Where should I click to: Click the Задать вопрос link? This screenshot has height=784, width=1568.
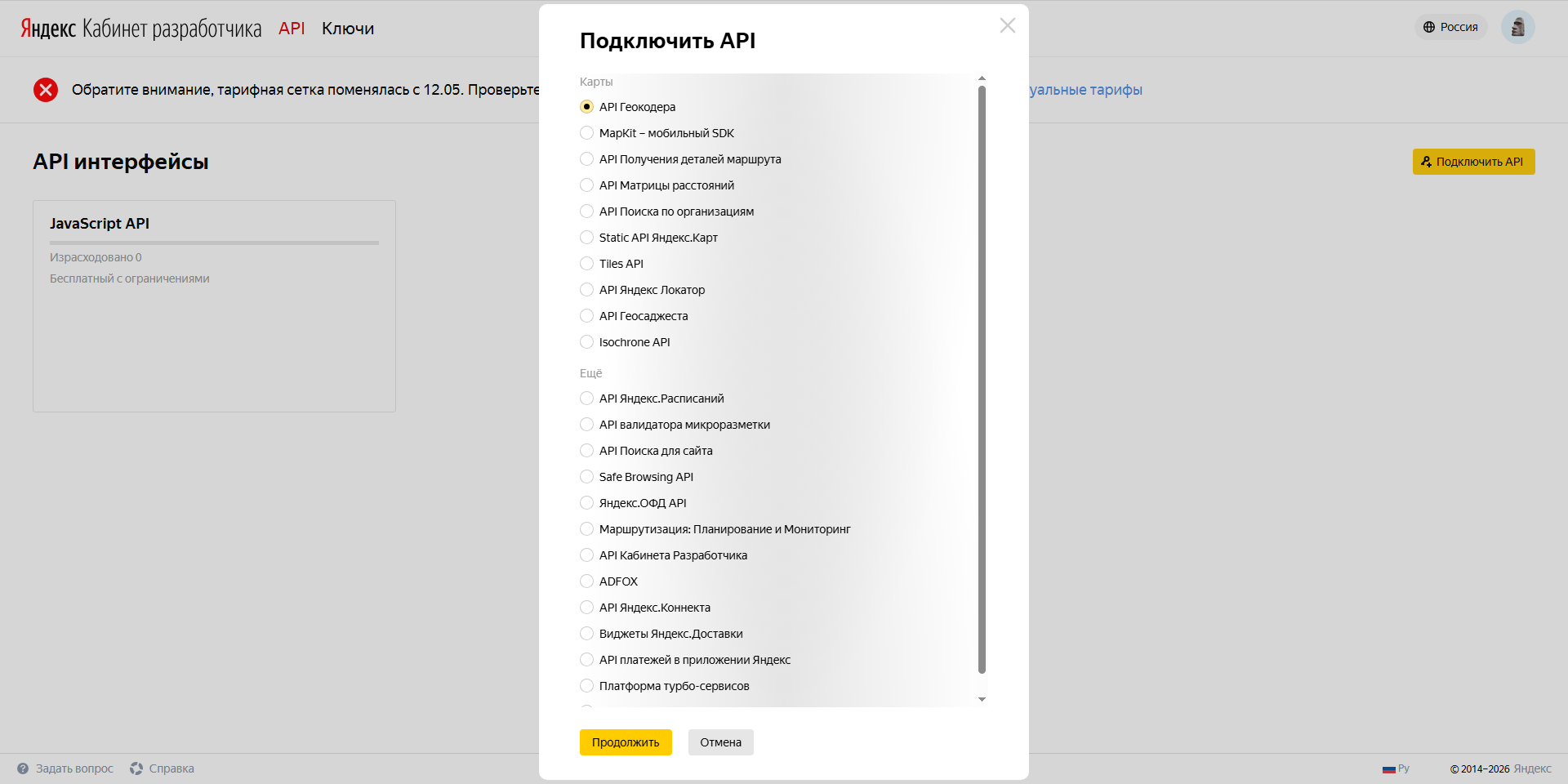74,768
